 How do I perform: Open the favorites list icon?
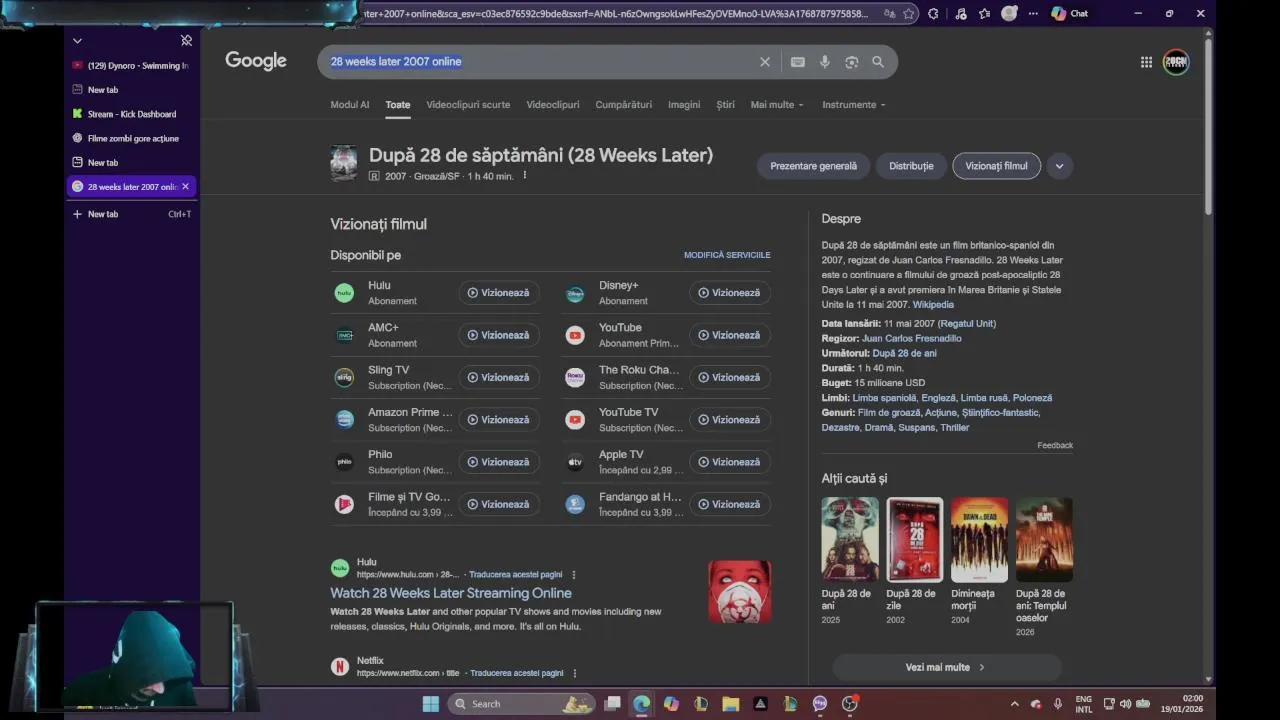pos(985,14)
